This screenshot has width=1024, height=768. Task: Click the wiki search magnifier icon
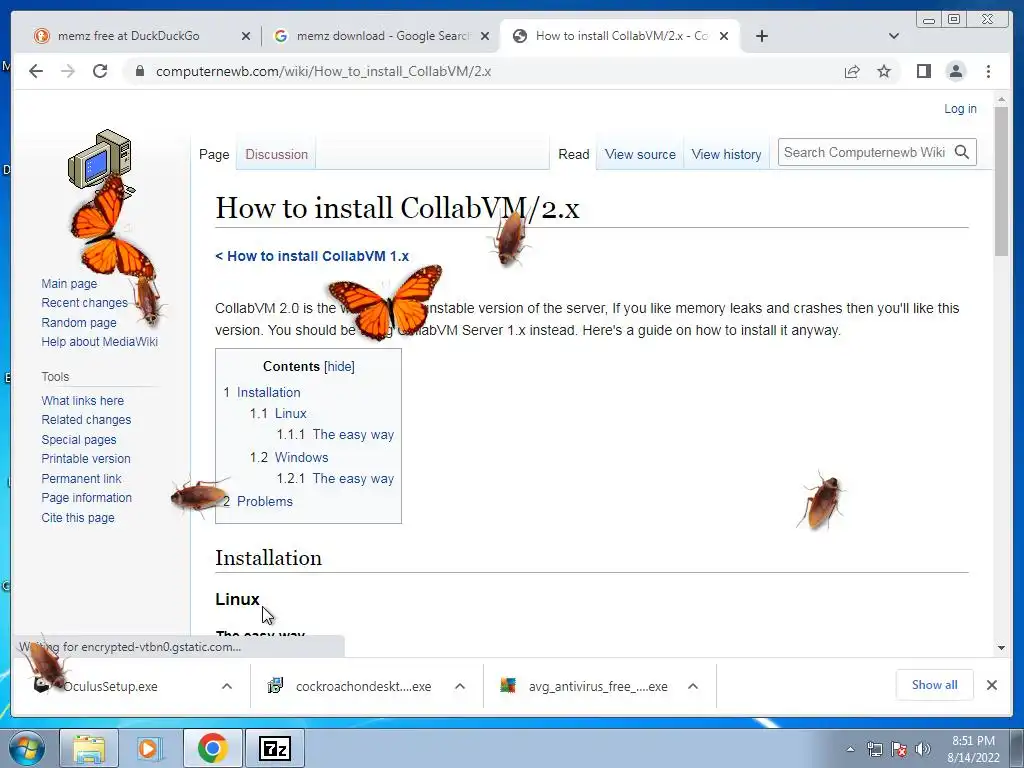961,152
